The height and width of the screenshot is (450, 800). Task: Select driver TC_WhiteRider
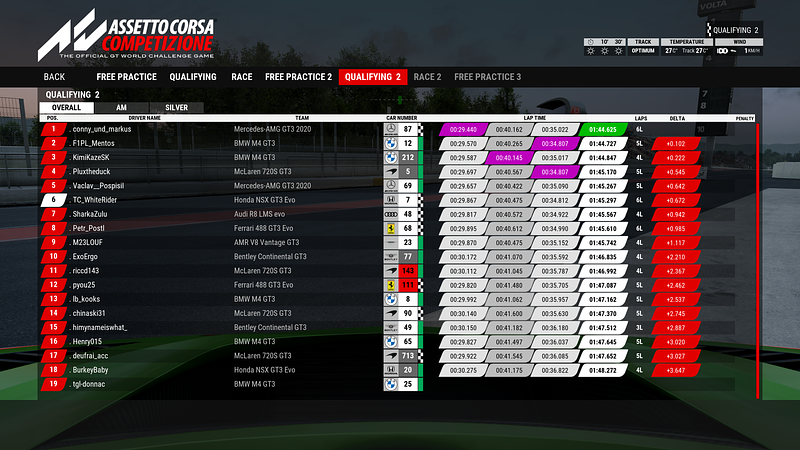click(94, 200)
